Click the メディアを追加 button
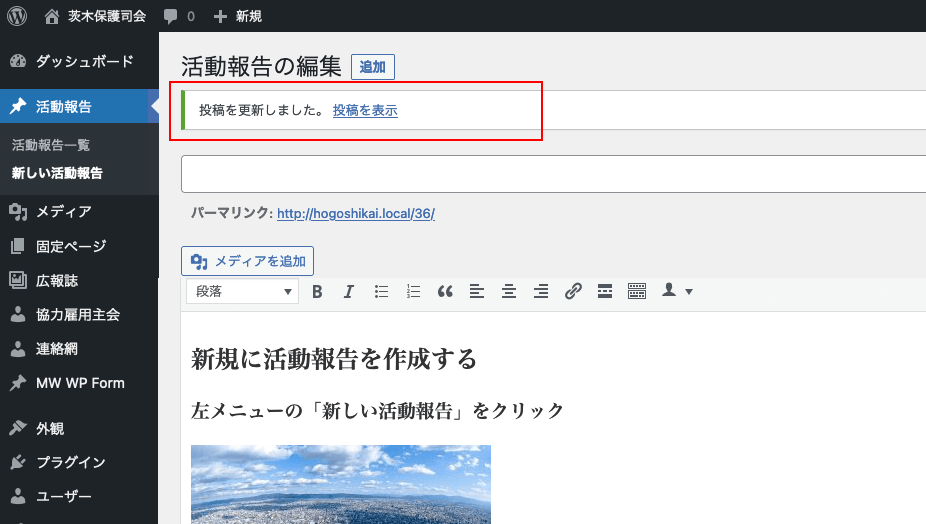The height and width of the screenshot is (524, 926). tap(248, 261)
